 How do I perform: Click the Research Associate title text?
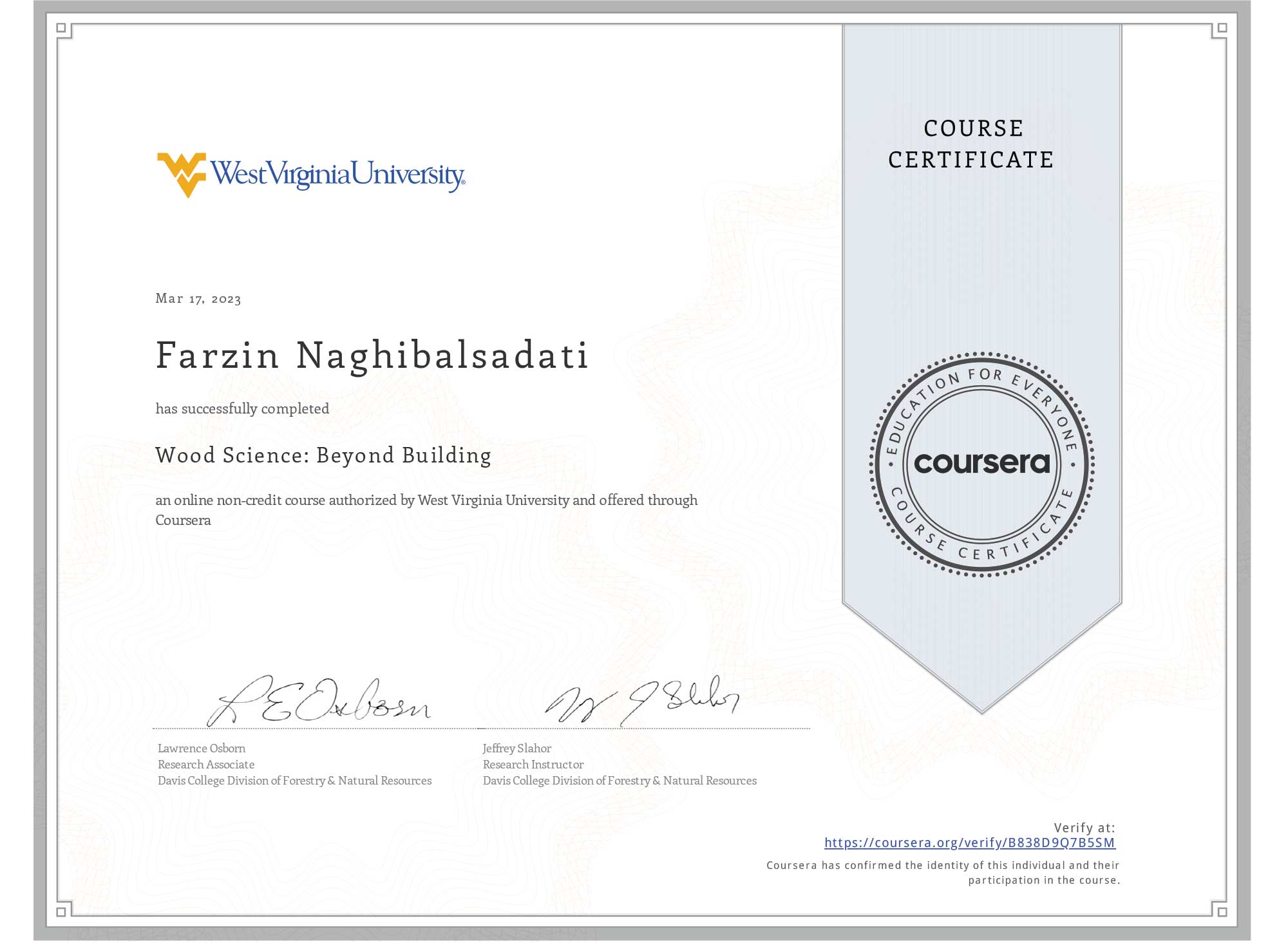(206, 765)
